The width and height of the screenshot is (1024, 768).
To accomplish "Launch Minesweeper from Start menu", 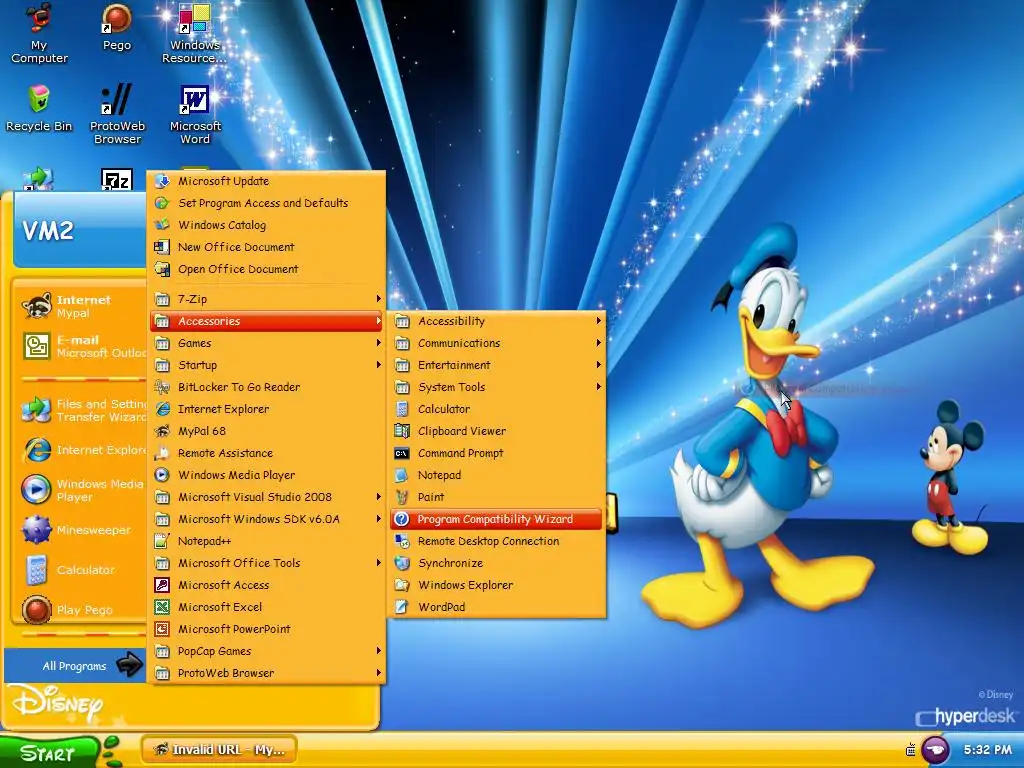I will (82, 530).
